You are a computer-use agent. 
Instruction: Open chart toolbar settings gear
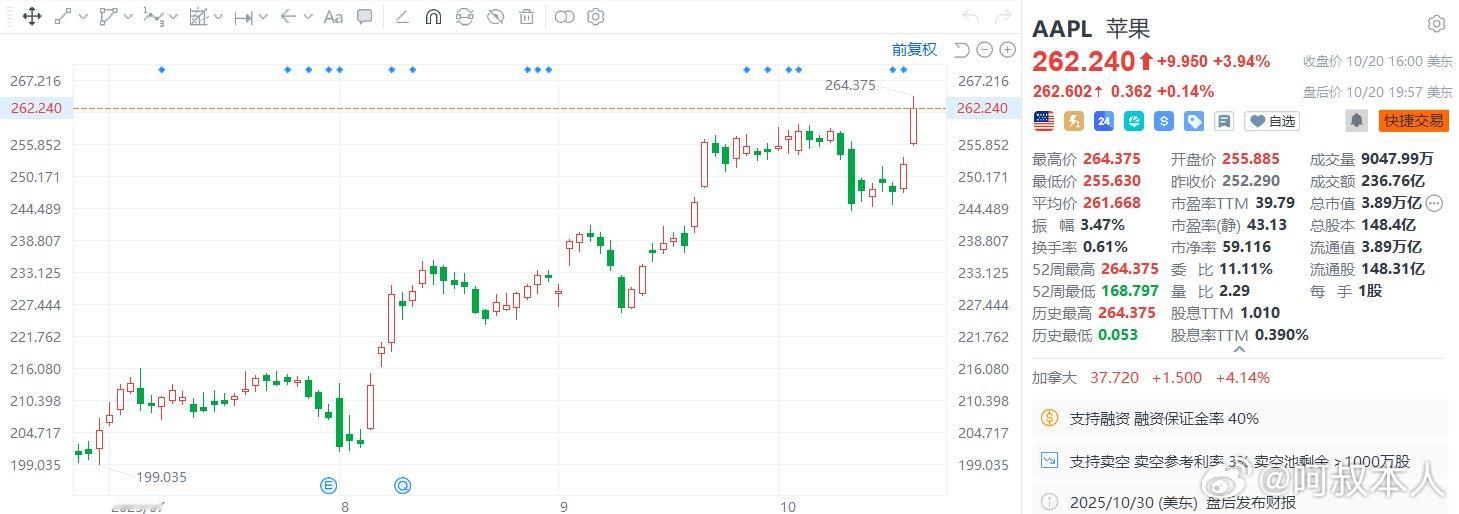click(x=596, y=16)
